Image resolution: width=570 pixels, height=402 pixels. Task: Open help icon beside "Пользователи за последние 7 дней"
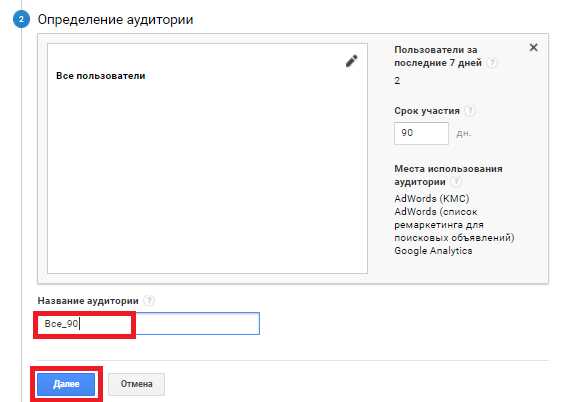[x=492, y=63]
